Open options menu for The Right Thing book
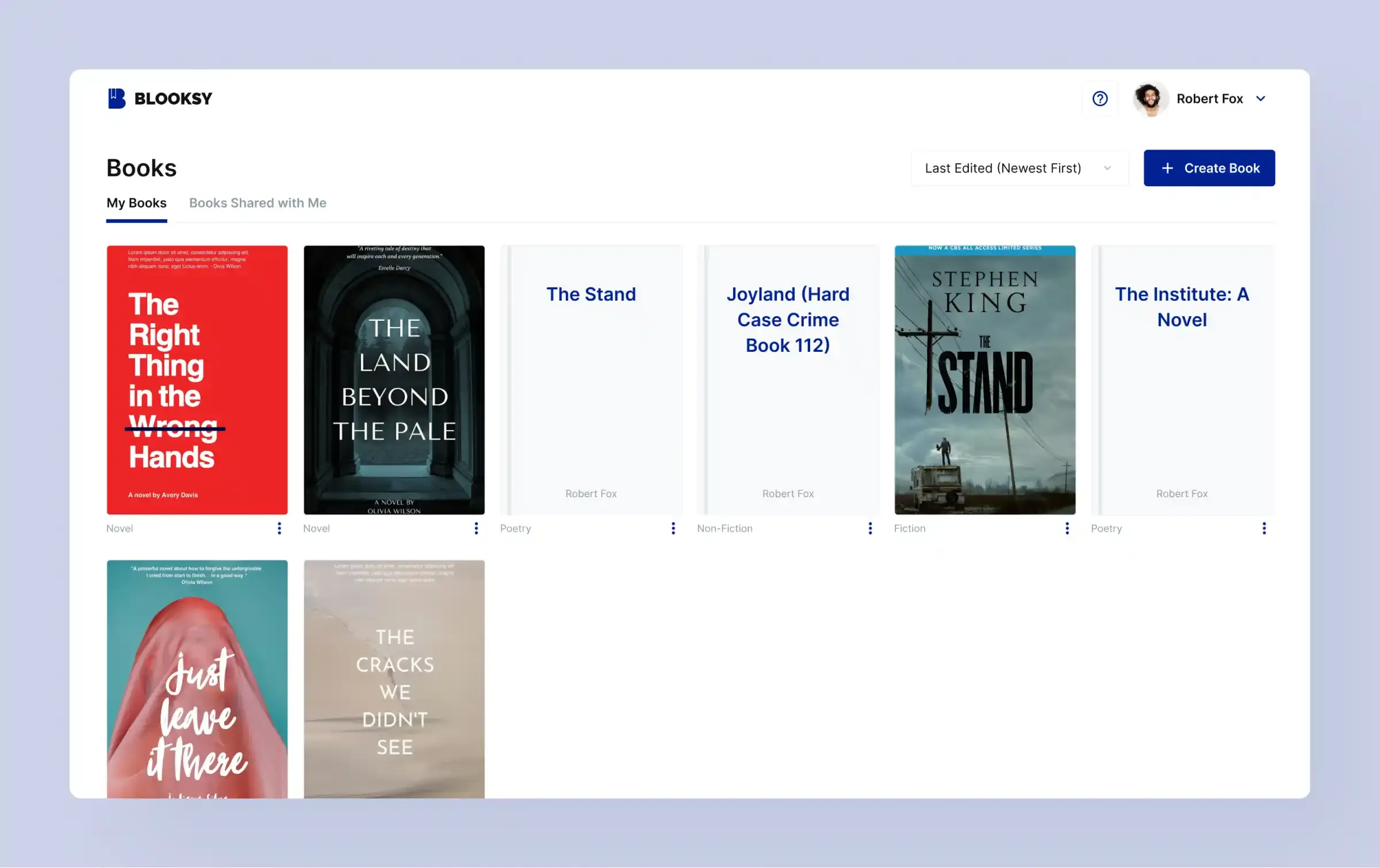 coord(279,528)
